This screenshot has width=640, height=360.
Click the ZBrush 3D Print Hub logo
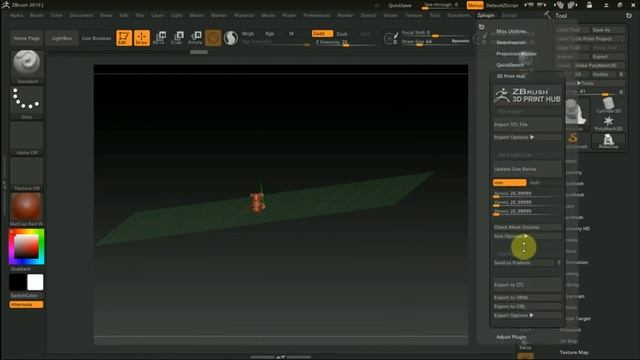tap(527, 96)
